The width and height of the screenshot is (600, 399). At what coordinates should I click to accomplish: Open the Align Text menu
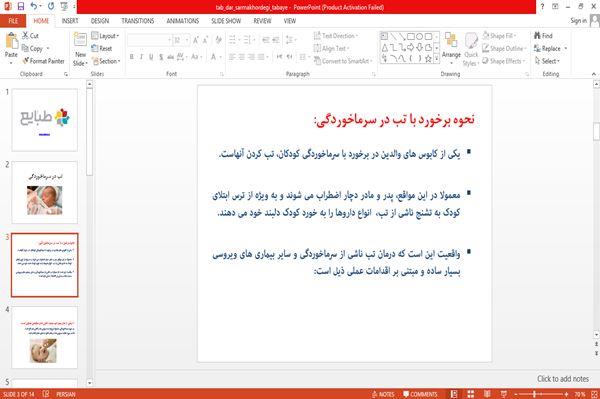[x=331, y=48]
